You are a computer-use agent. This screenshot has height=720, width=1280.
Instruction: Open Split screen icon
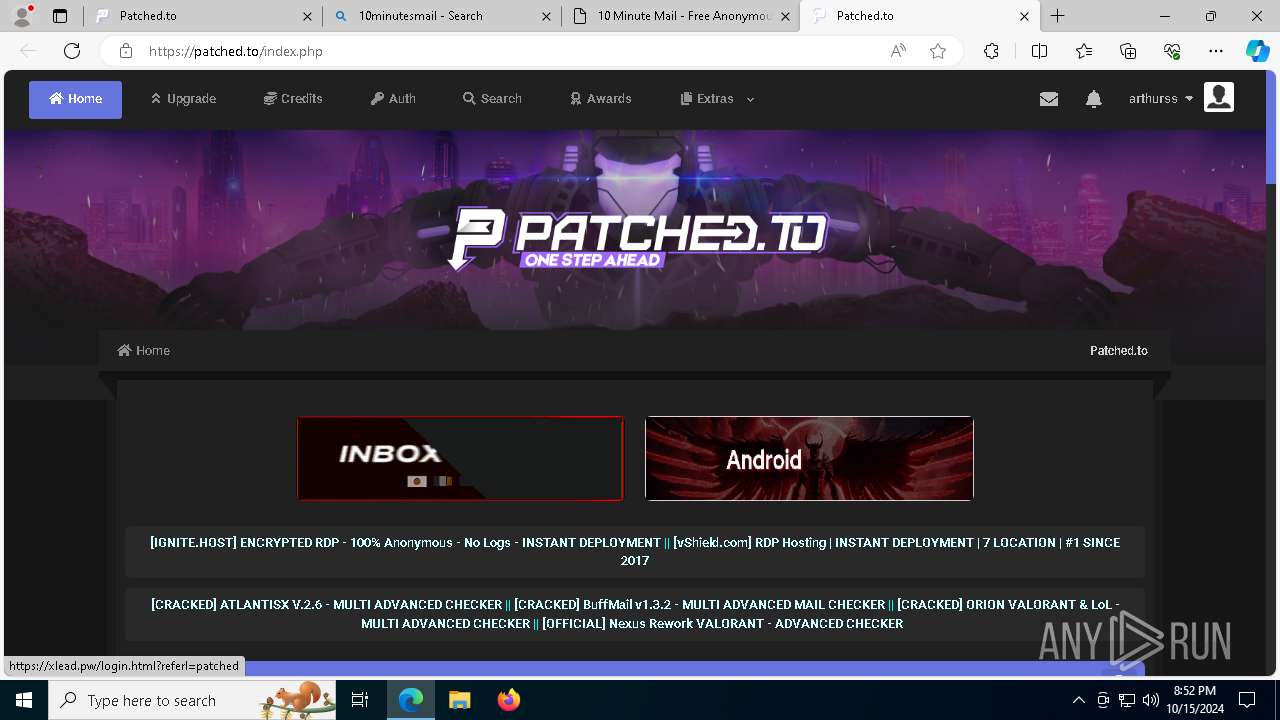(1039, 51)
